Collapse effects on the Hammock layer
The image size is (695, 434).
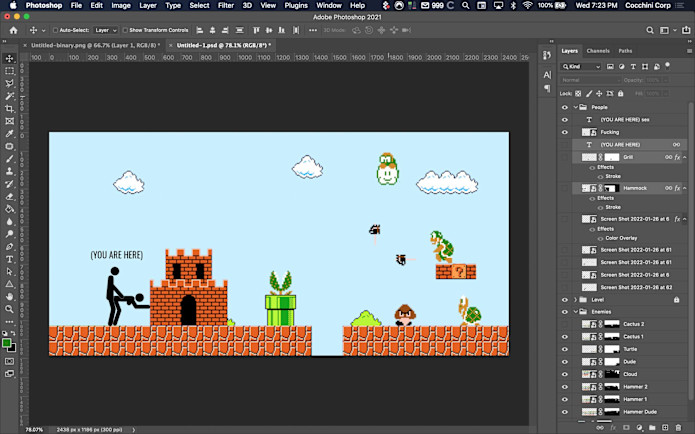[685, 188]
